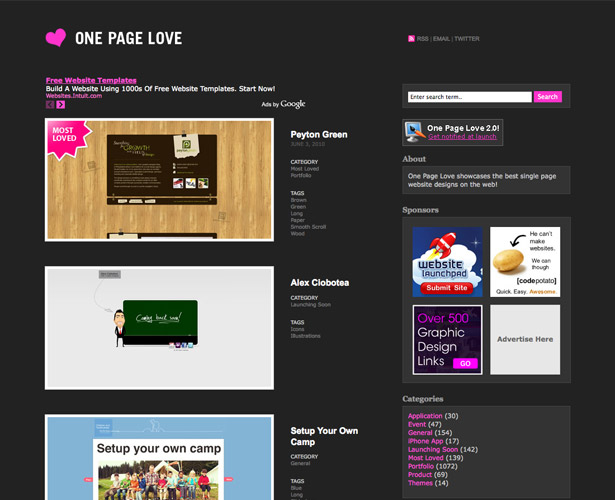Open the Peyton Green post title
The width and height of the screenshot is (615, 500).
point(319,135)
